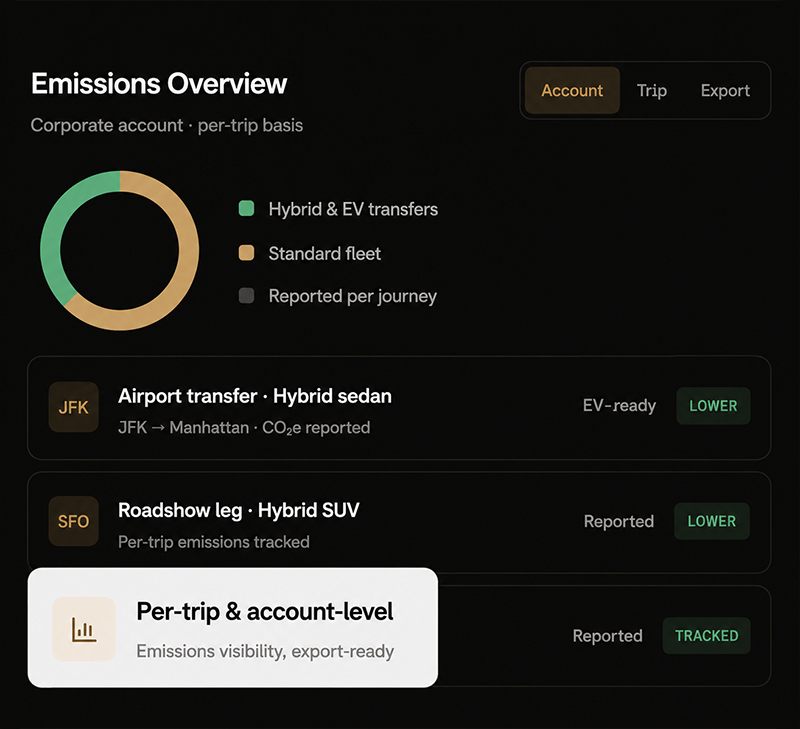Click the Reported per journey legend label
This screenshot has height=729, width=800.
pos(353,296)
